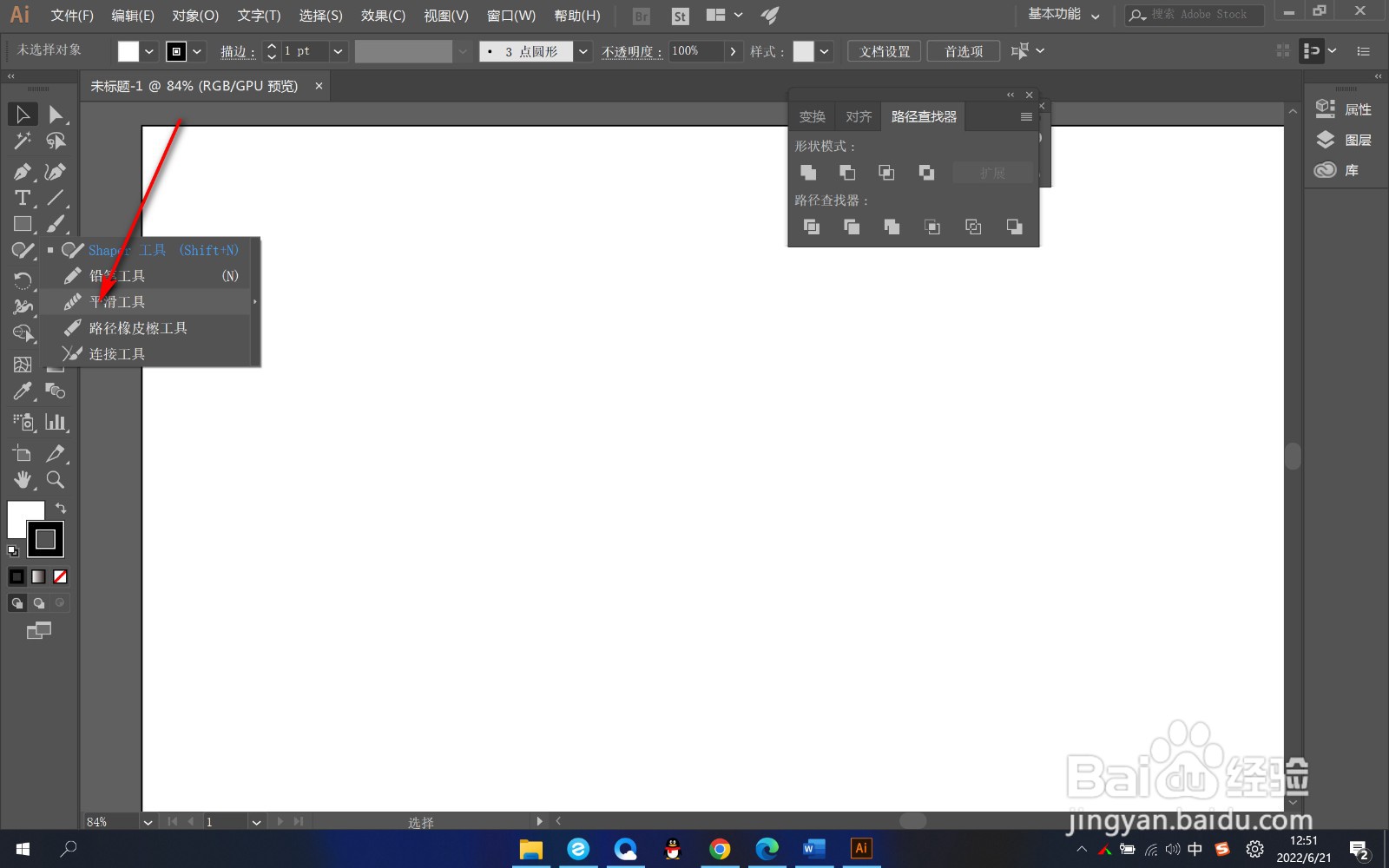Open the 3 点圆形 brush dropdown
Viewport: 1389px width, 868px height.
coord(583,51)
